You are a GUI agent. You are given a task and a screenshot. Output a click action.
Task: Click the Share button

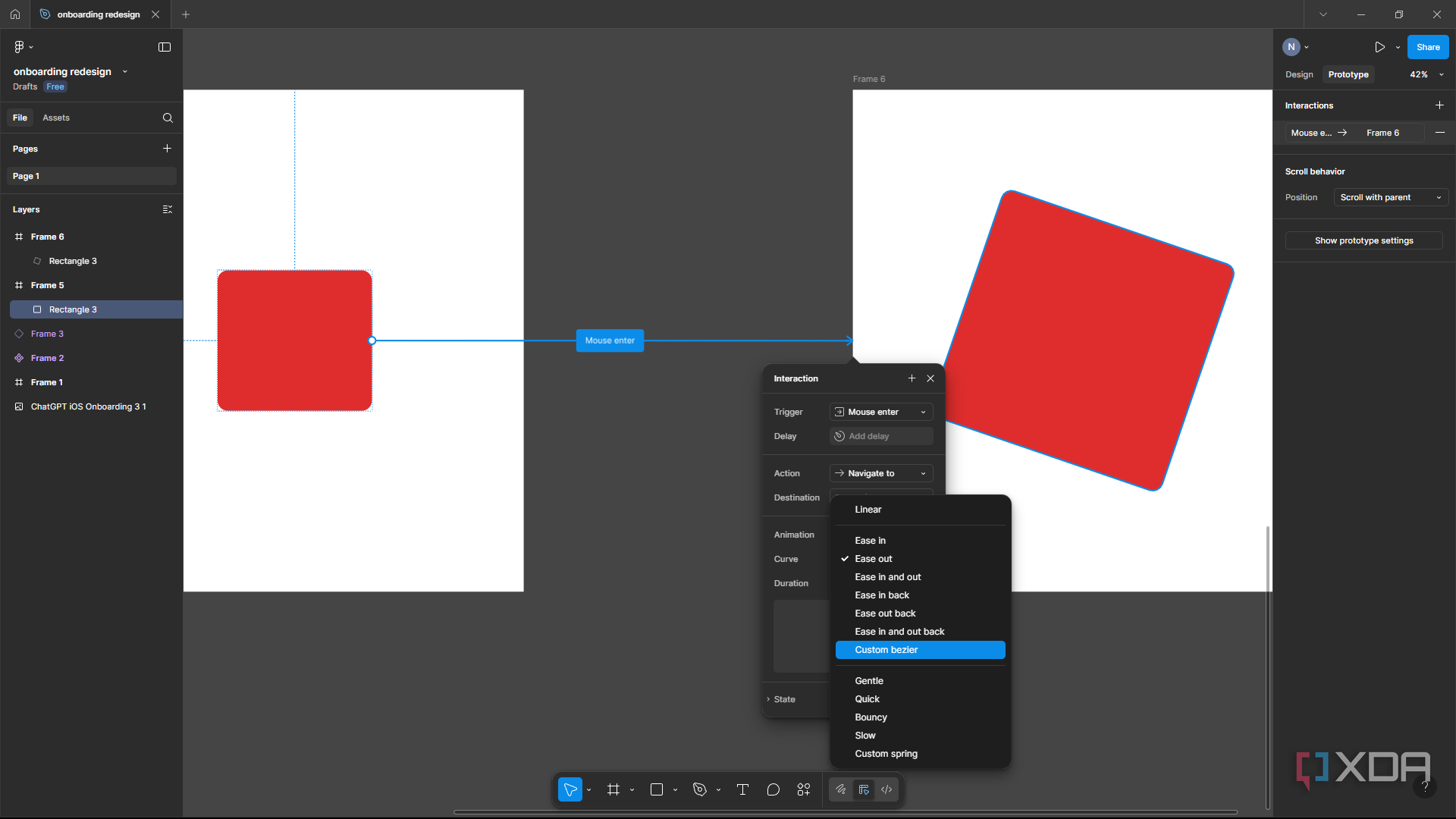tap(1428, 47)
